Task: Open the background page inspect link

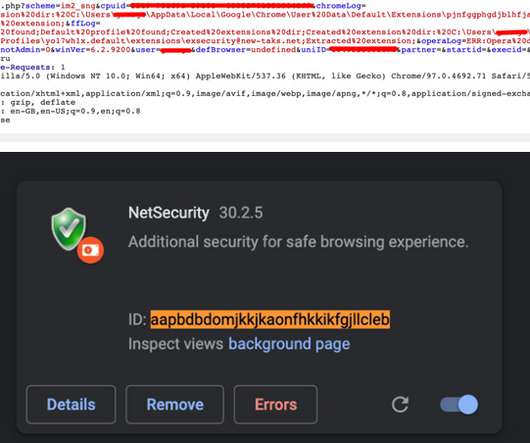Action: click(x=289, y=344)
